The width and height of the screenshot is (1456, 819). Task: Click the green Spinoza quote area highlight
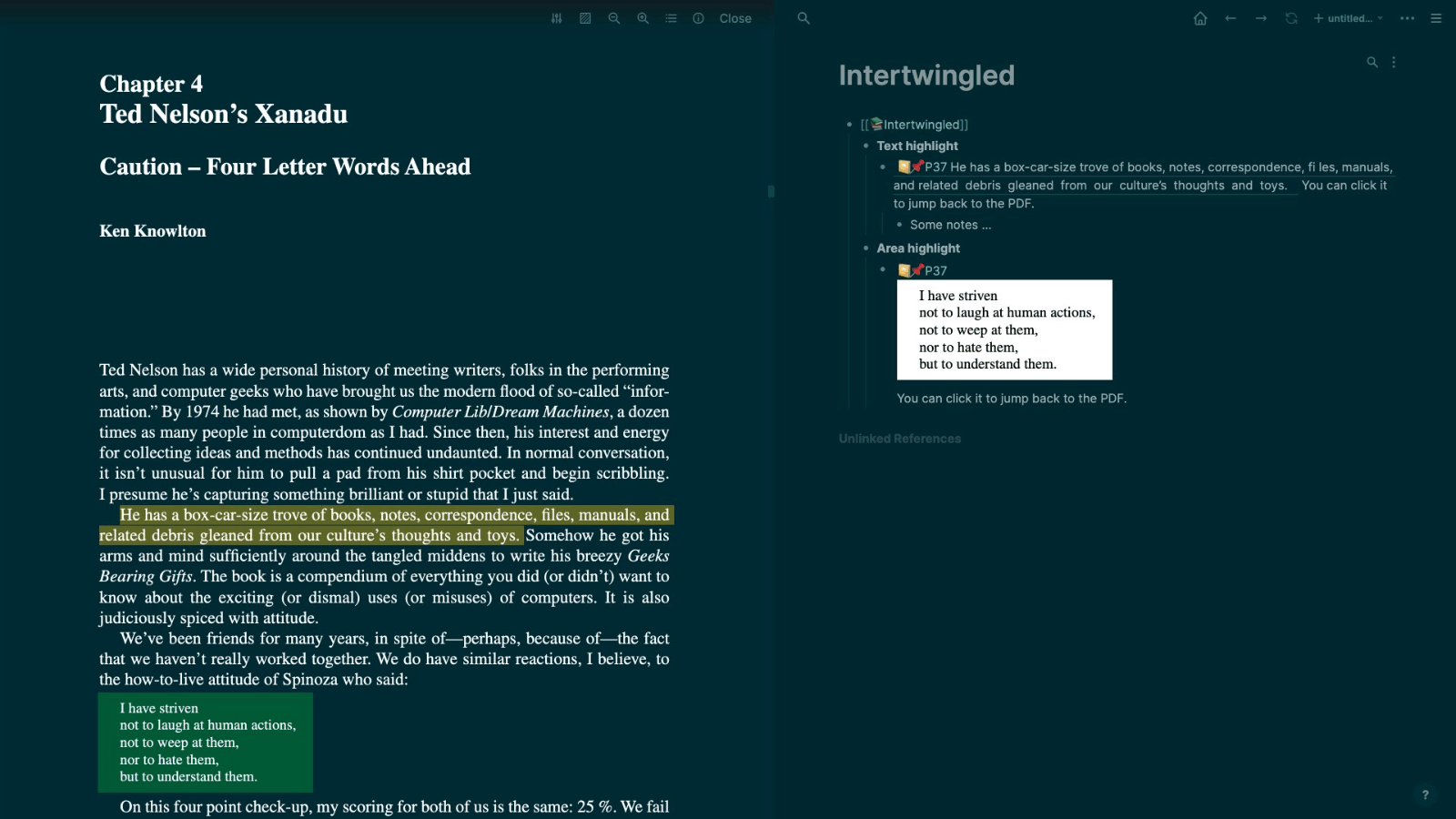tap(206, 743)
